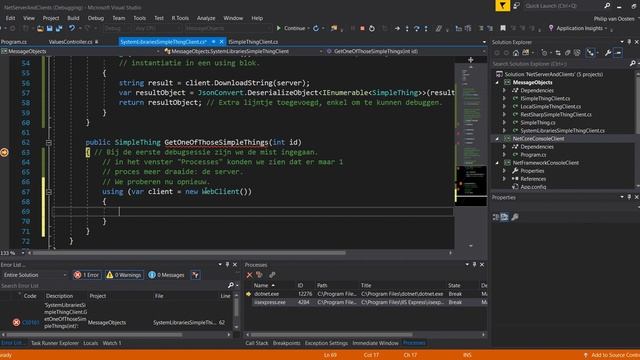Click the Properties panel Alphabetical icon

(504, 217)
